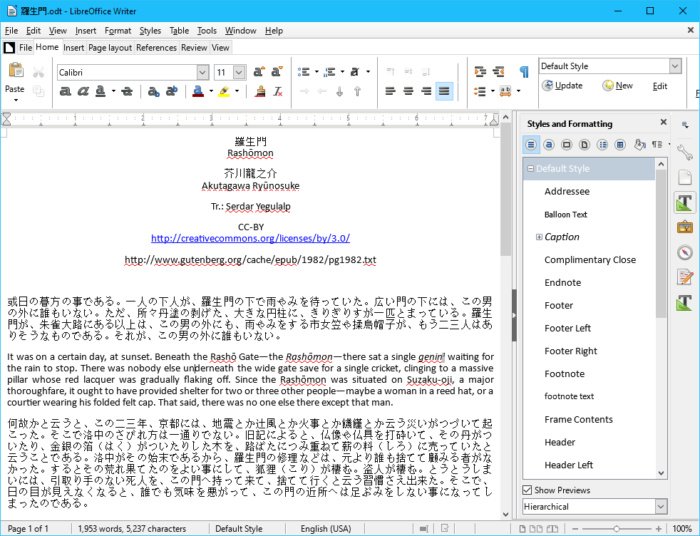Apply red Font Color swatch
700x536 pixels.
click(198, 91)
